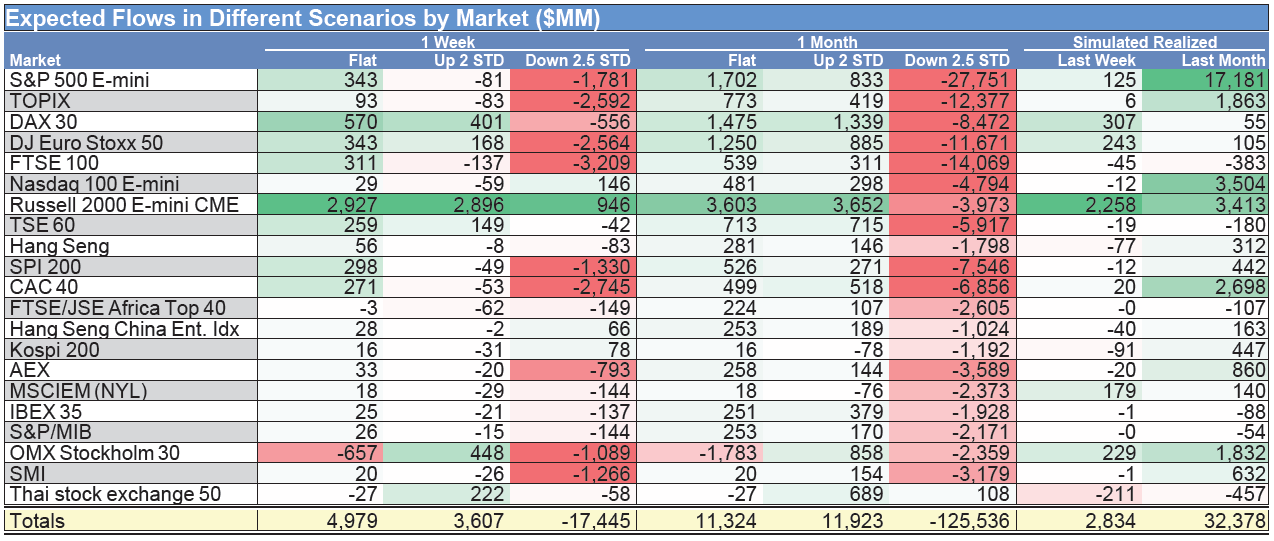Click the 'AEX' row label

pyautogui.click(x=29, y=370)
